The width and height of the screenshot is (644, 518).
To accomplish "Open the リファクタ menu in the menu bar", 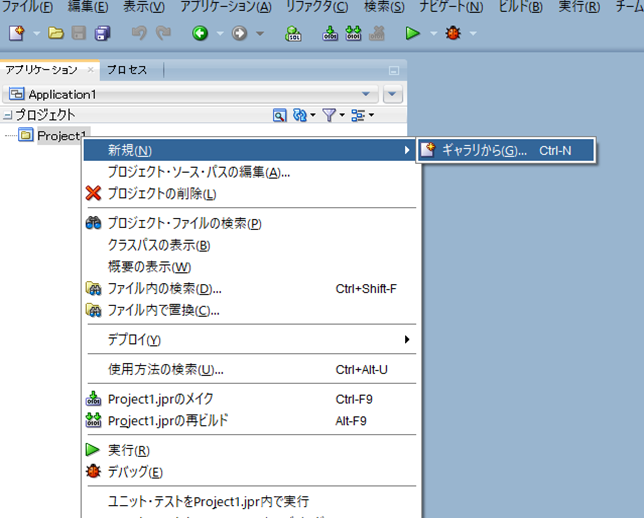I will pyautogui.click(x=317, y=7).
